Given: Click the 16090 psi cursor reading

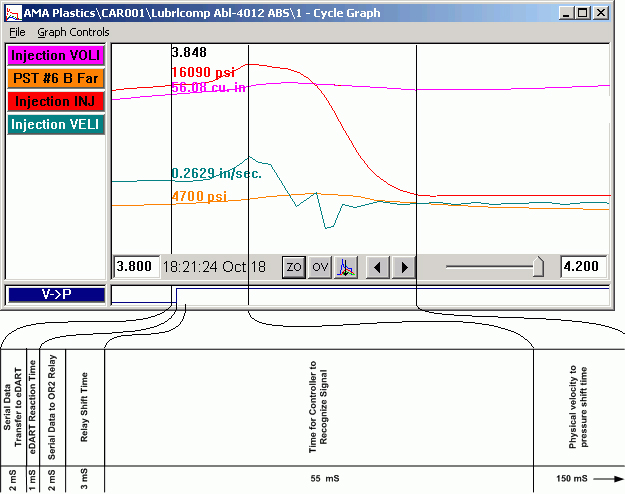Looking at the screenshot, I should [203, 72].
